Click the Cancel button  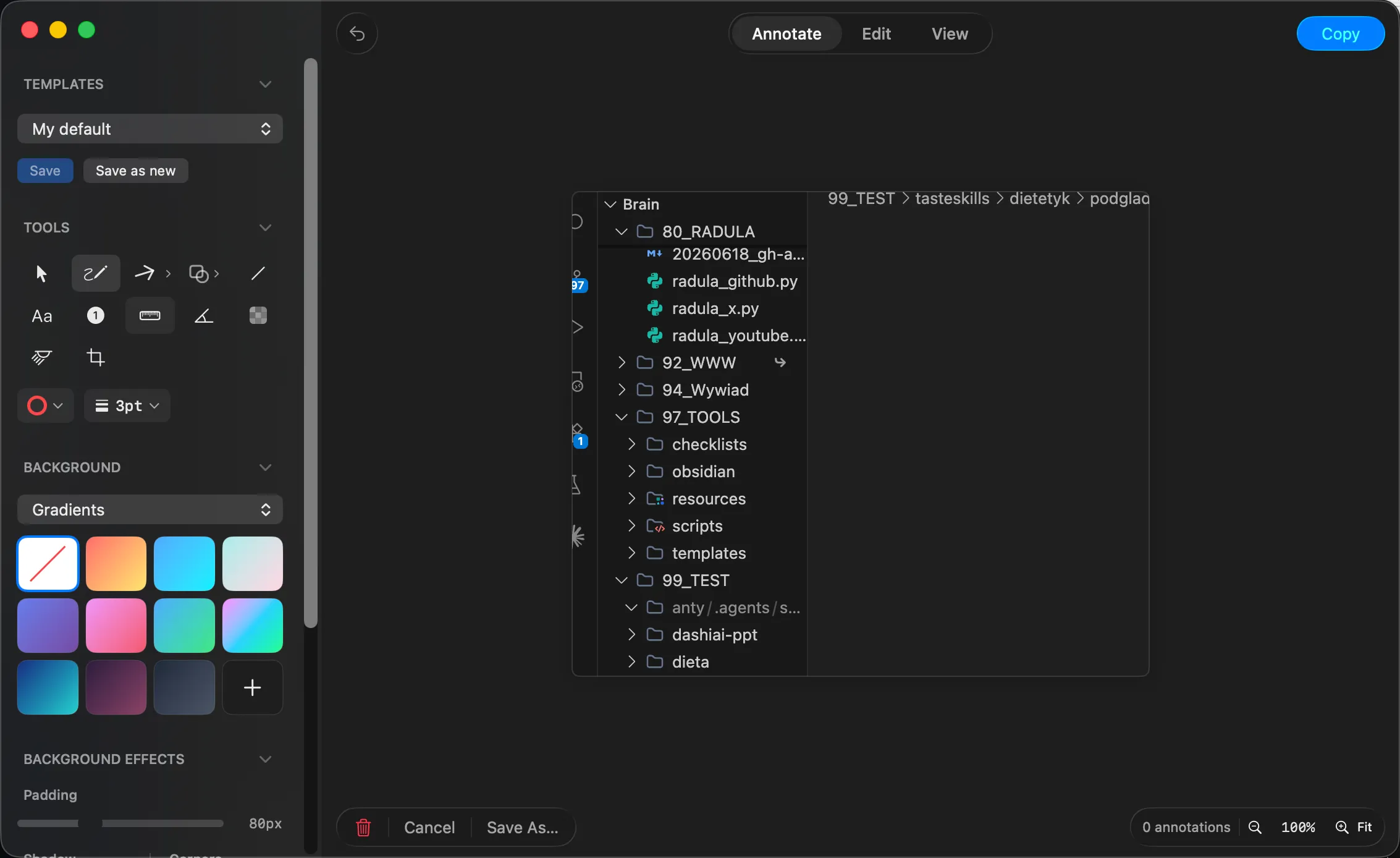point(429,827)
